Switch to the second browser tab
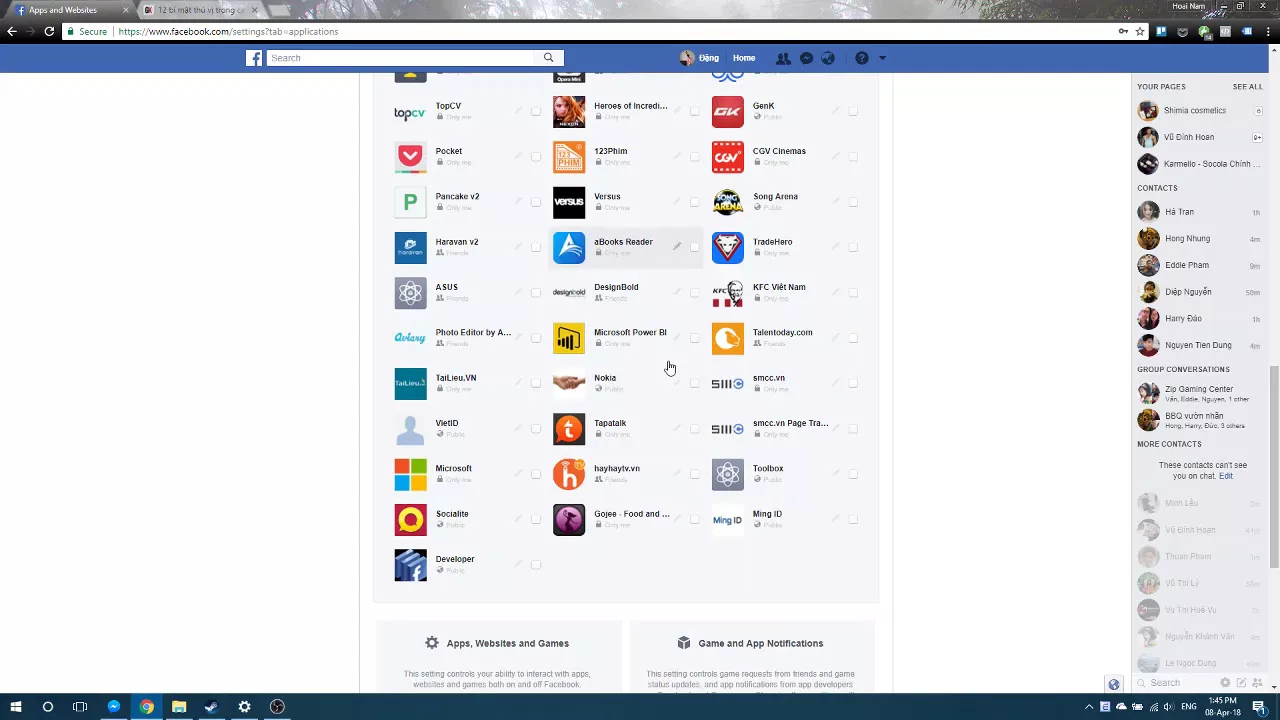The width and height of the screenshot is (1280, 720). (200, 10)
